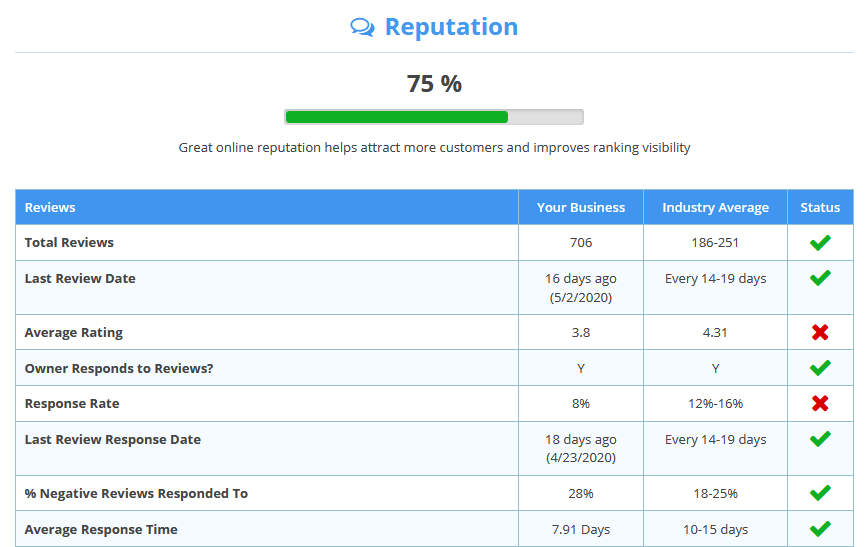This screenshot has width=867, height=547.
Task: Select the Average Rating row label
Action: 74,332
